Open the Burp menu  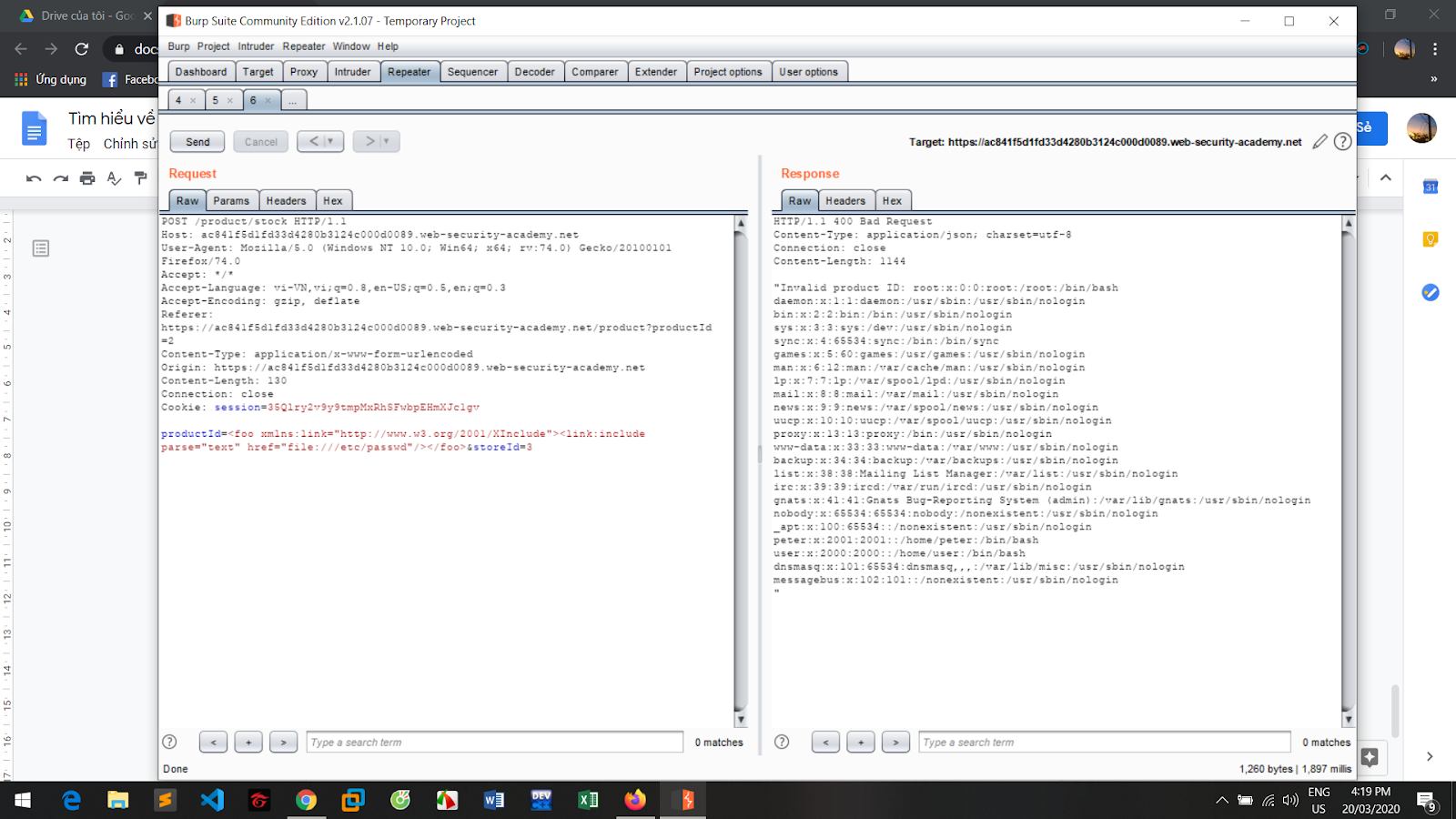click(x=178, y=46)
